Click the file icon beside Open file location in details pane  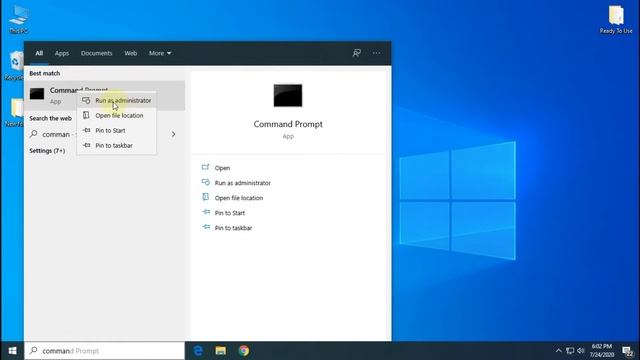point(206,198)
